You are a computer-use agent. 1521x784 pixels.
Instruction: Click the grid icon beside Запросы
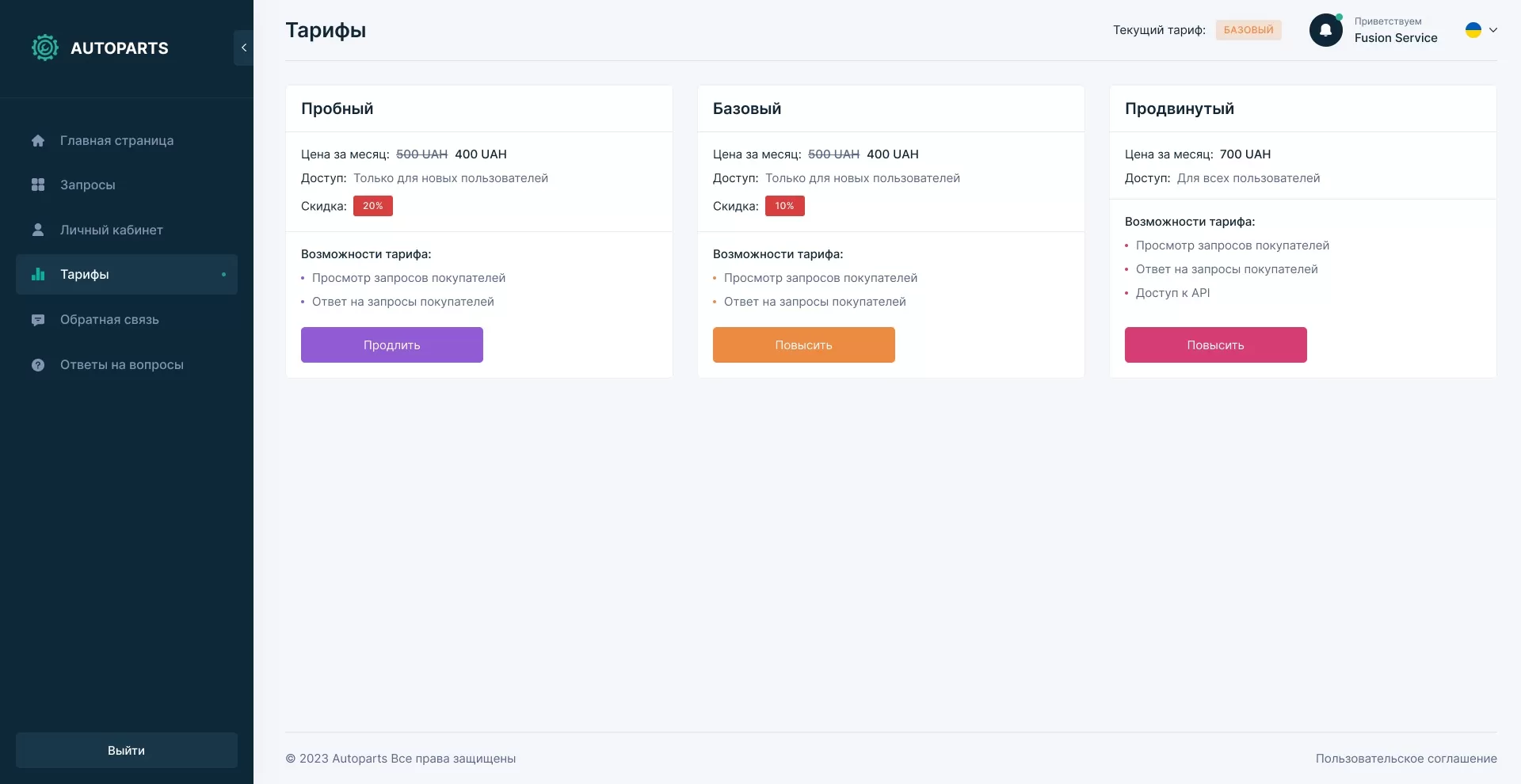tap(38, 185)
